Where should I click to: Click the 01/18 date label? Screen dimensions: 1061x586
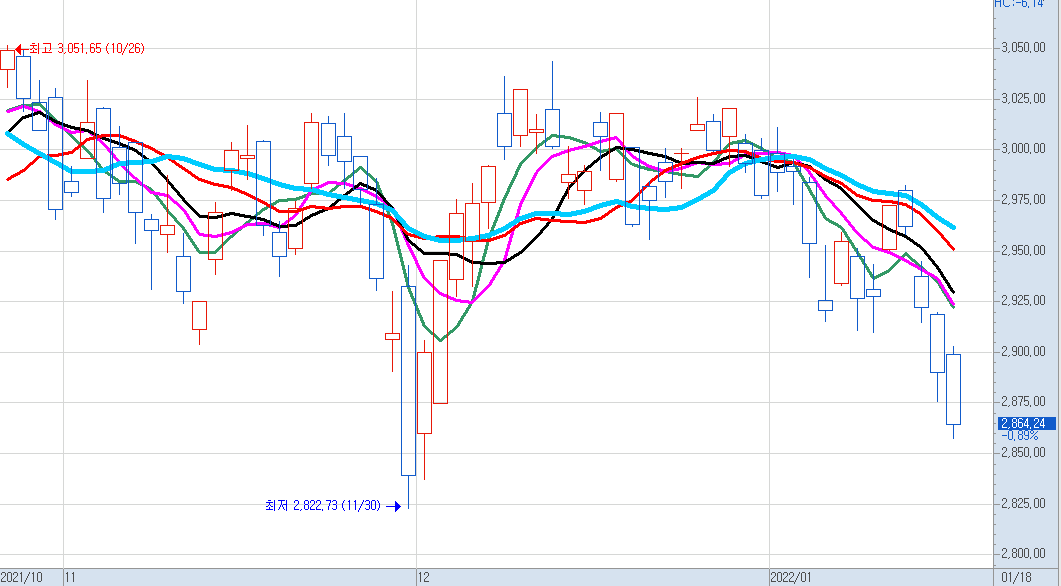point(1017,578)
